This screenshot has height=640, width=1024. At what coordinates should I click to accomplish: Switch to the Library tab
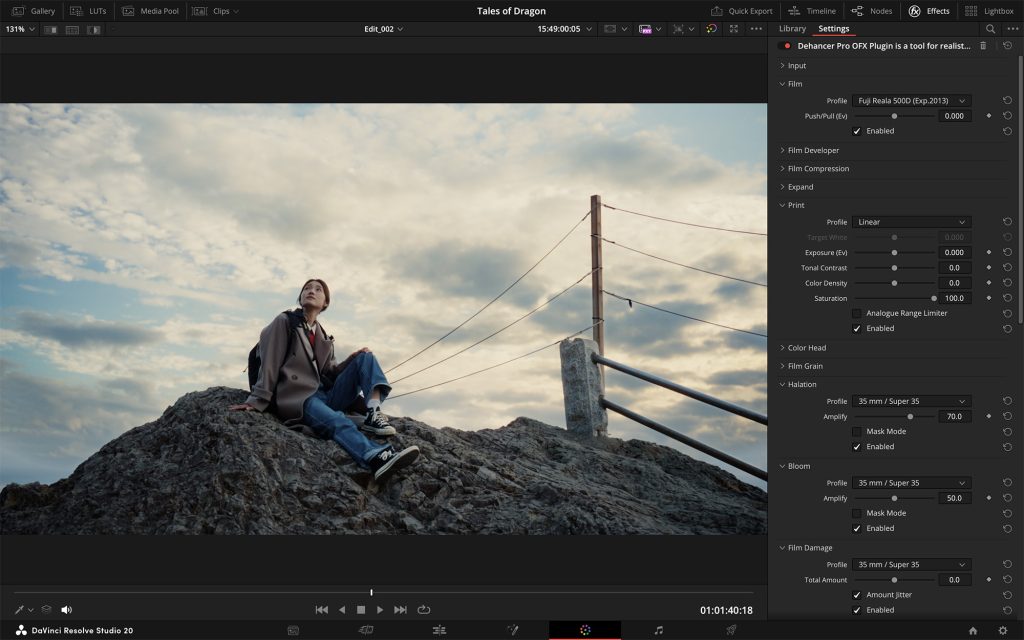point(792,29)
